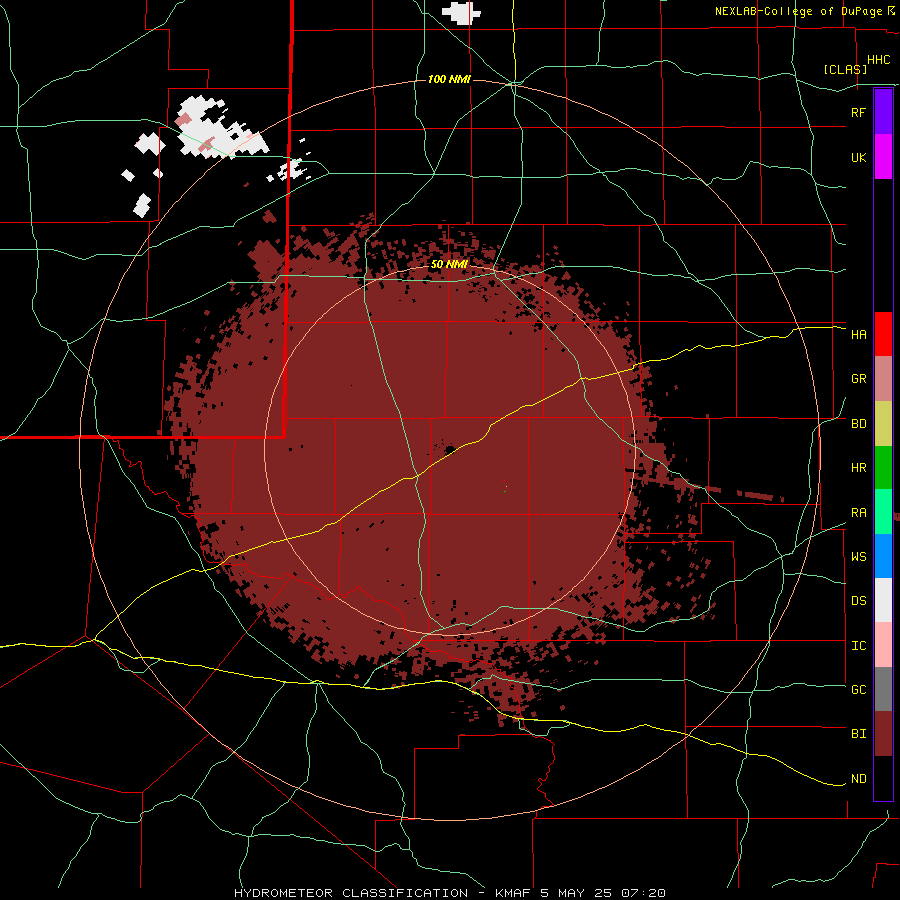Select the dusty pink GR legend swatch
This screenshot has height=900, width=900.
(x=883, y=379)
